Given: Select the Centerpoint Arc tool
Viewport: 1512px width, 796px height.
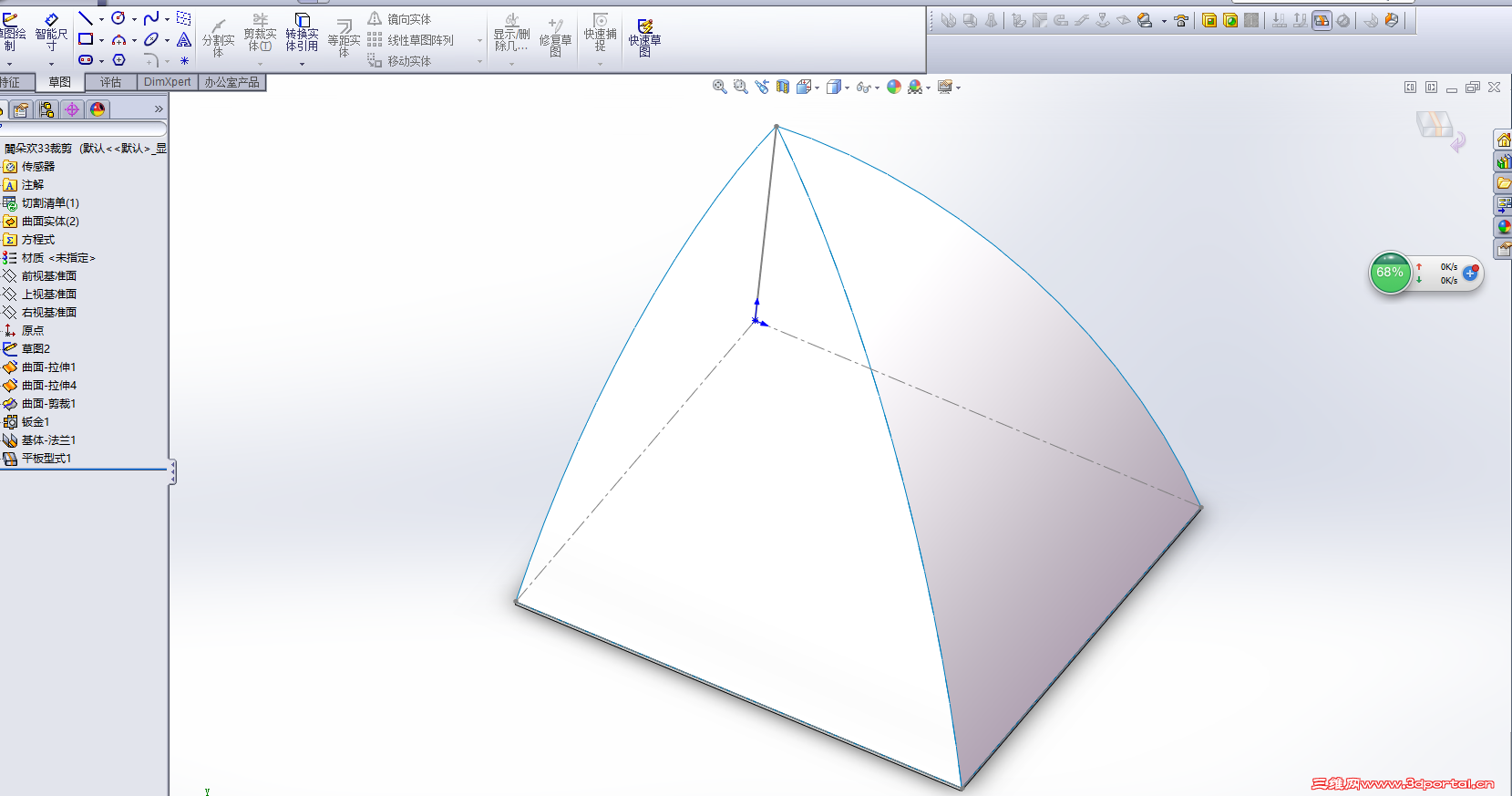Looking at the screenshot, I should click(x=118, y=39).
